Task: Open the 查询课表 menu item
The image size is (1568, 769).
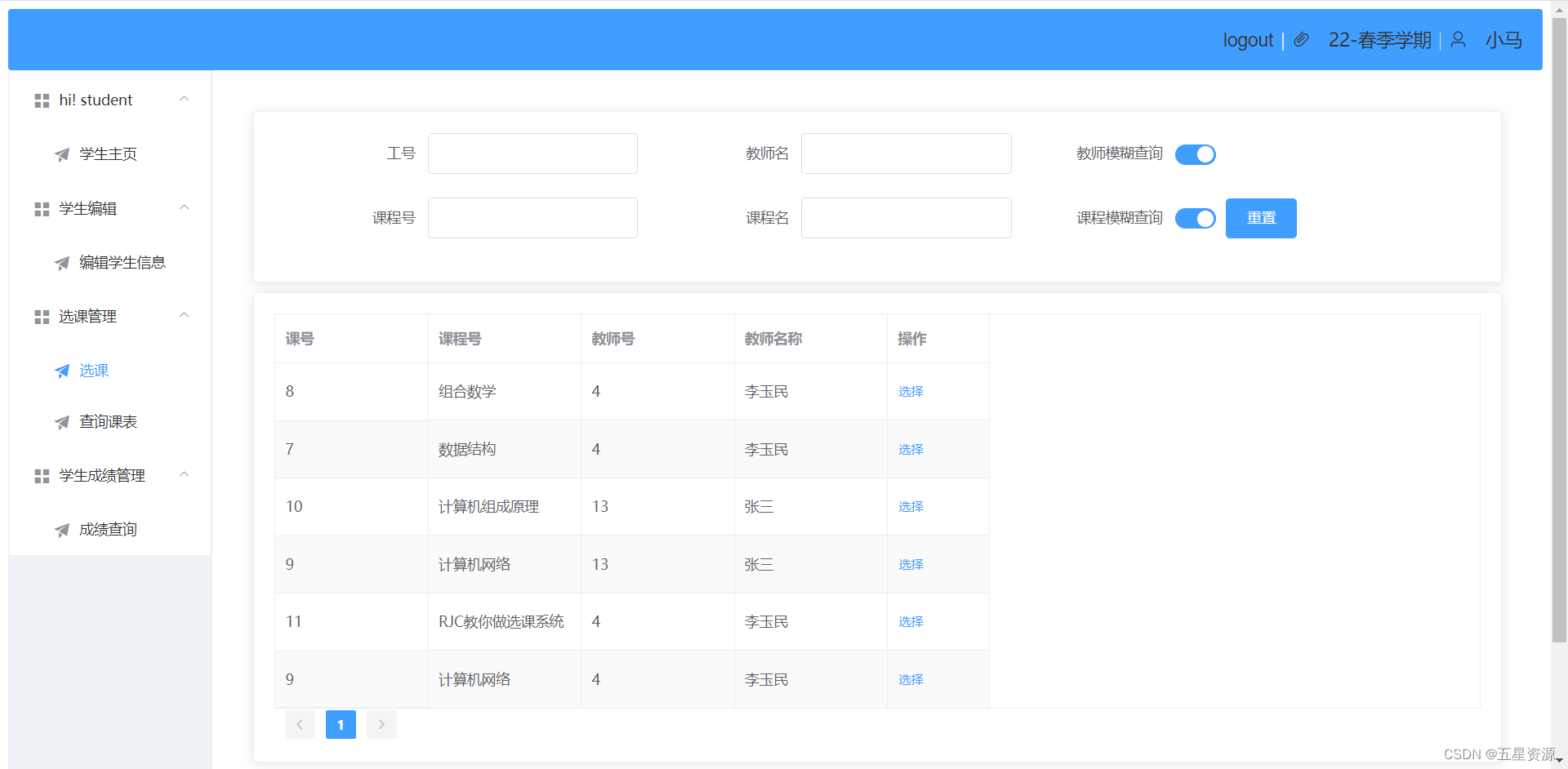Action: click(110, 422)
